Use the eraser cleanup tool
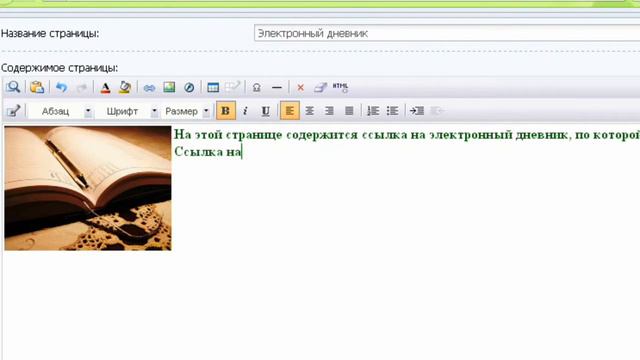 pos(320,87)
